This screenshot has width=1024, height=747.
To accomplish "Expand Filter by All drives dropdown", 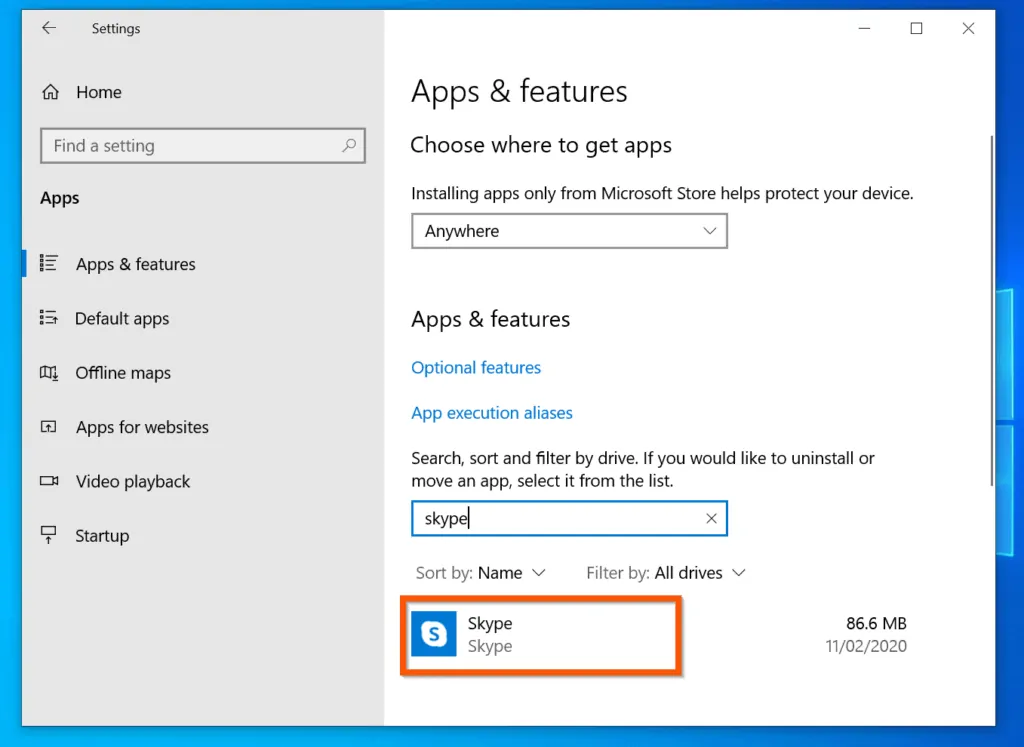I will point(665,573).
